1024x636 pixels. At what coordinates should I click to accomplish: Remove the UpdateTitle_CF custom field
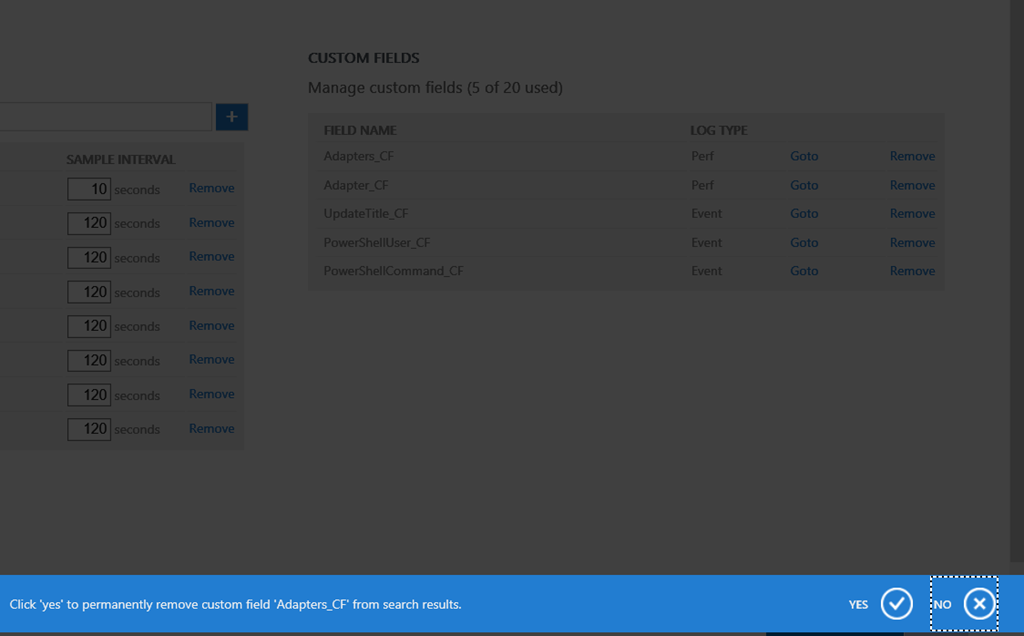click(912, 213)
